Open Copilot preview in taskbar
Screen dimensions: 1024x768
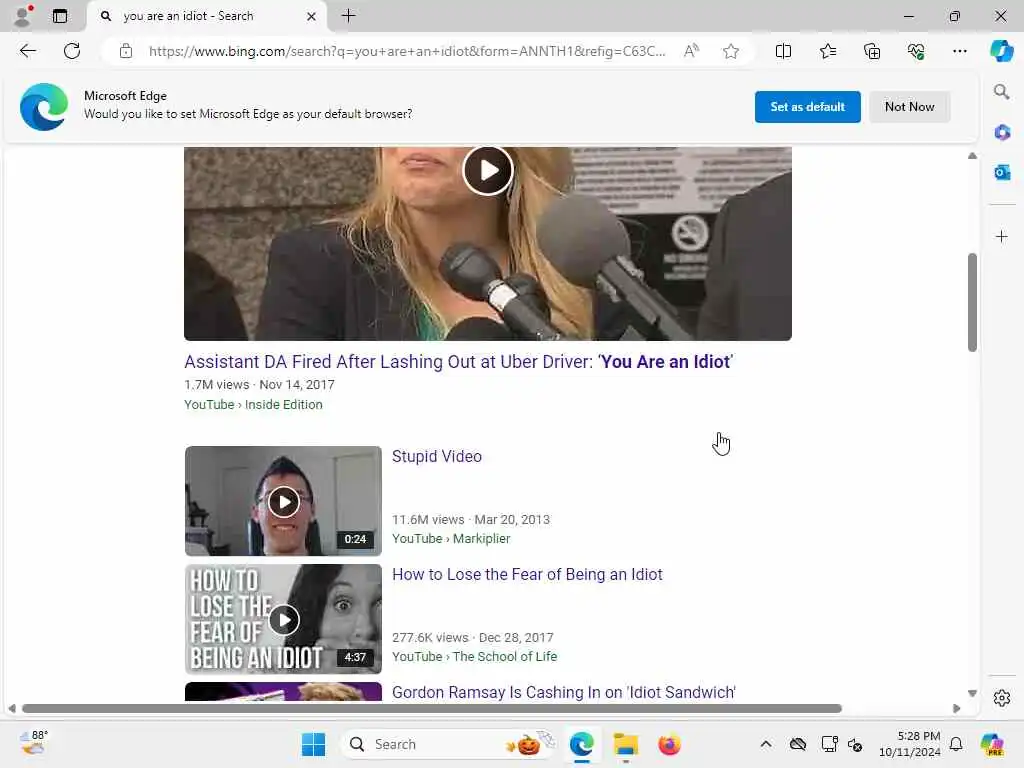click(x=992, y=744)
